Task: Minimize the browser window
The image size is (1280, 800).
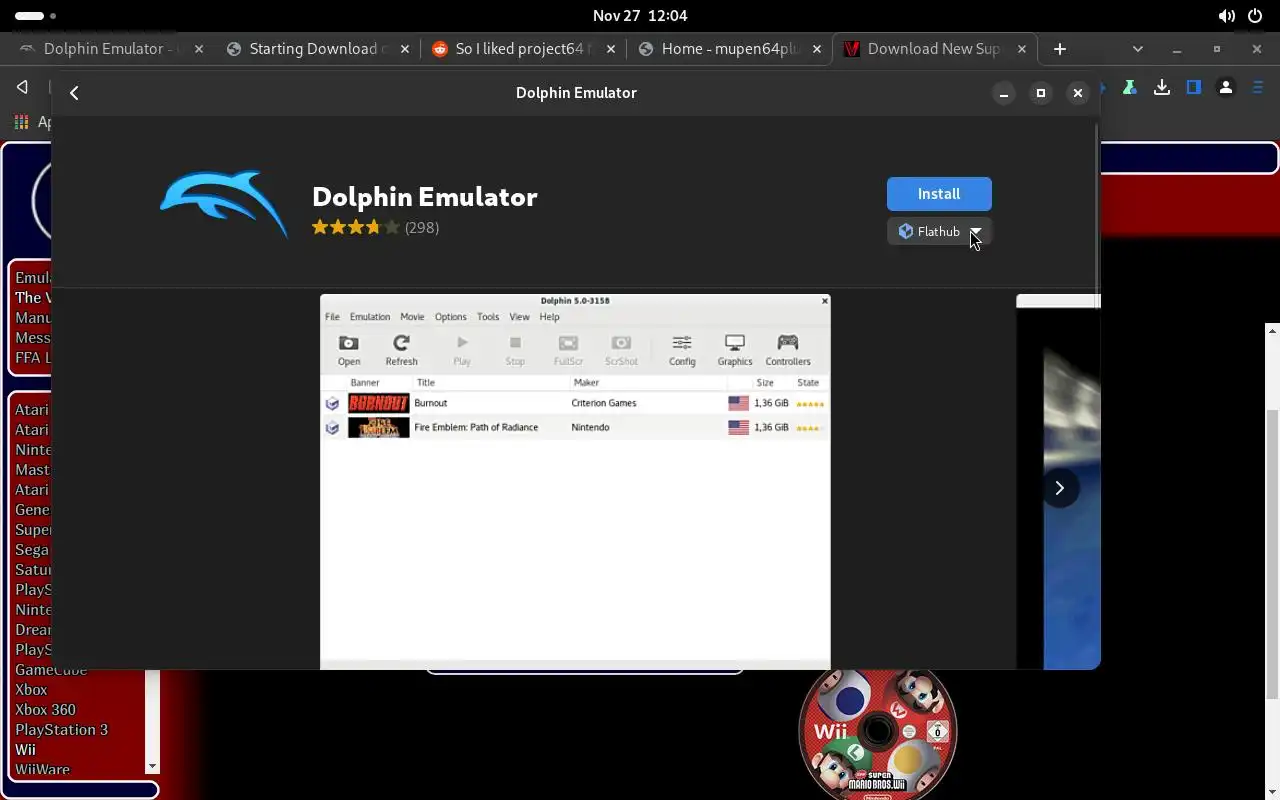Action: coord(1177,49)
